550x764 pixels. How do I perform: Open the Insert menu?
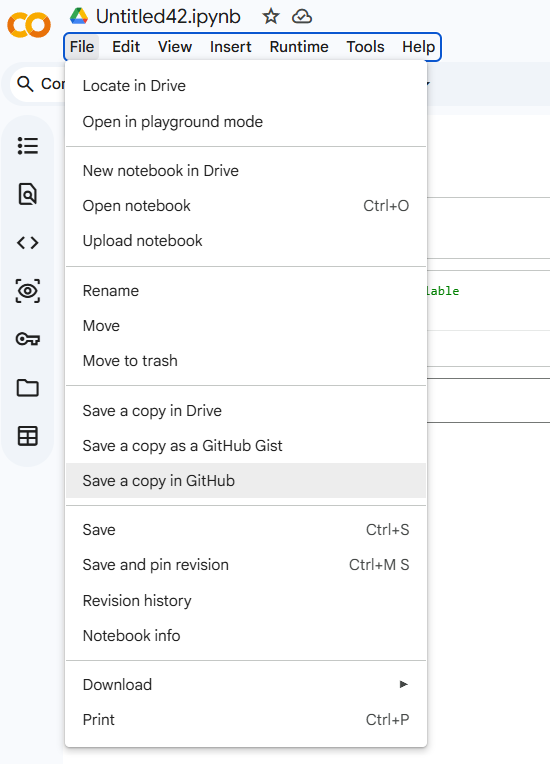pos(230,47)
